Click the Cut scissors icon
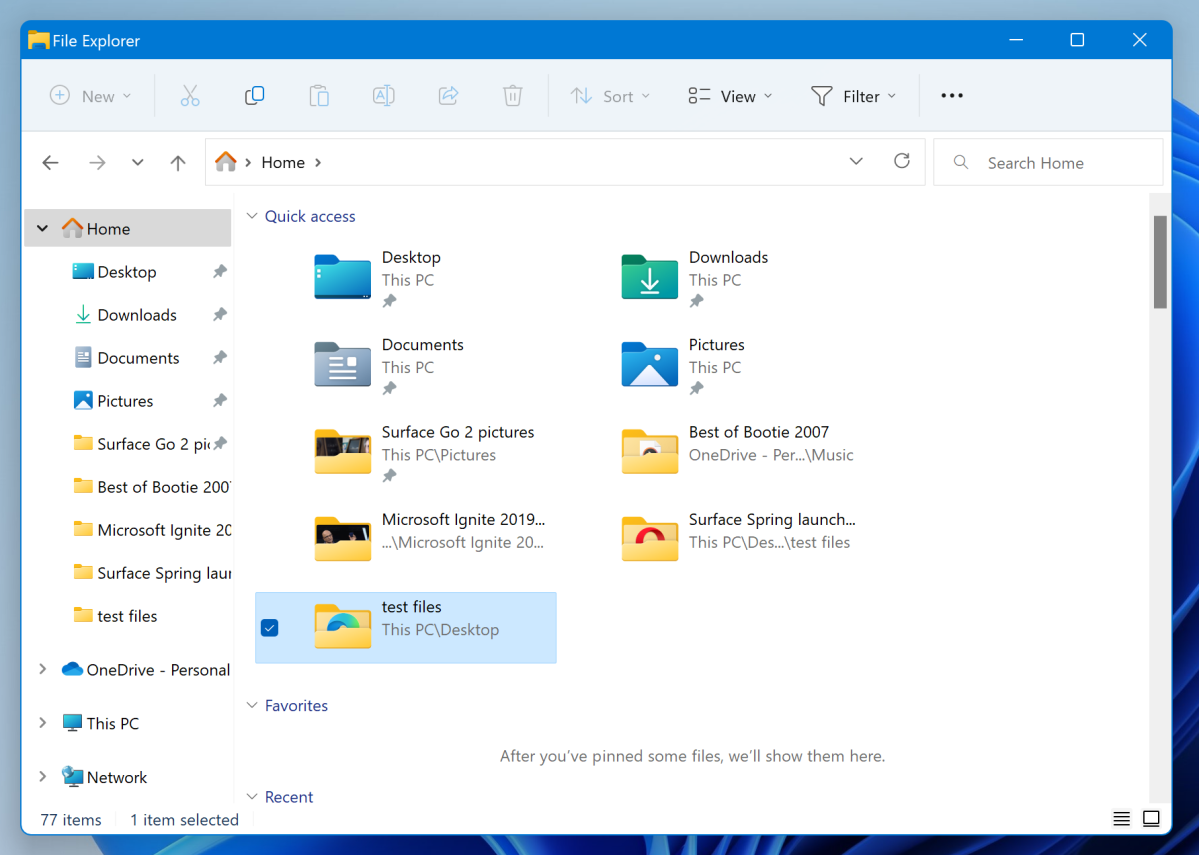The image size is (1199, 855). pos(190,96)
